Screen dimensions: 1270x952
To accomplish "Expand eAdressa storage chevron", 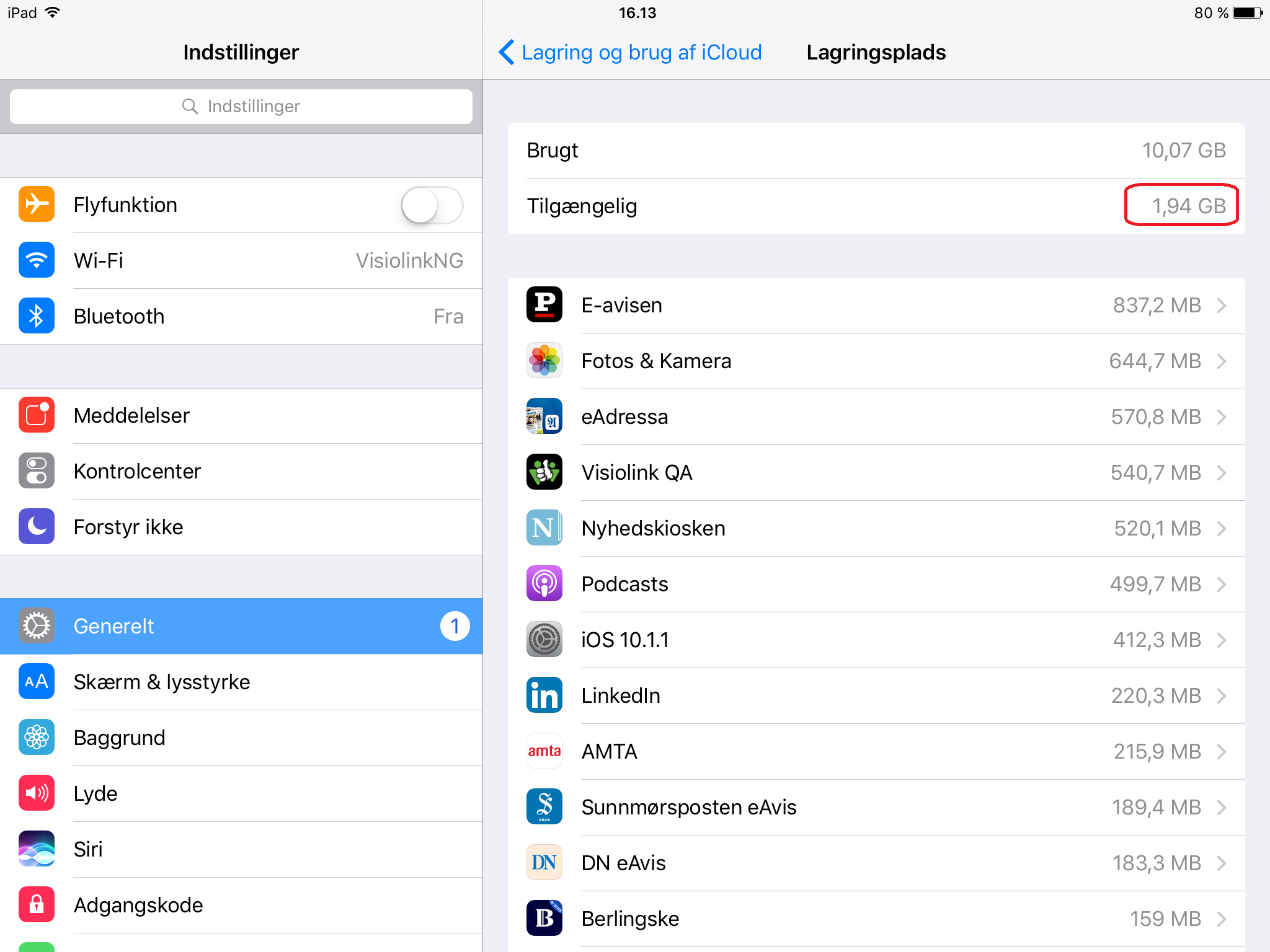I will pyautogui.click(x=1222, y=417).
